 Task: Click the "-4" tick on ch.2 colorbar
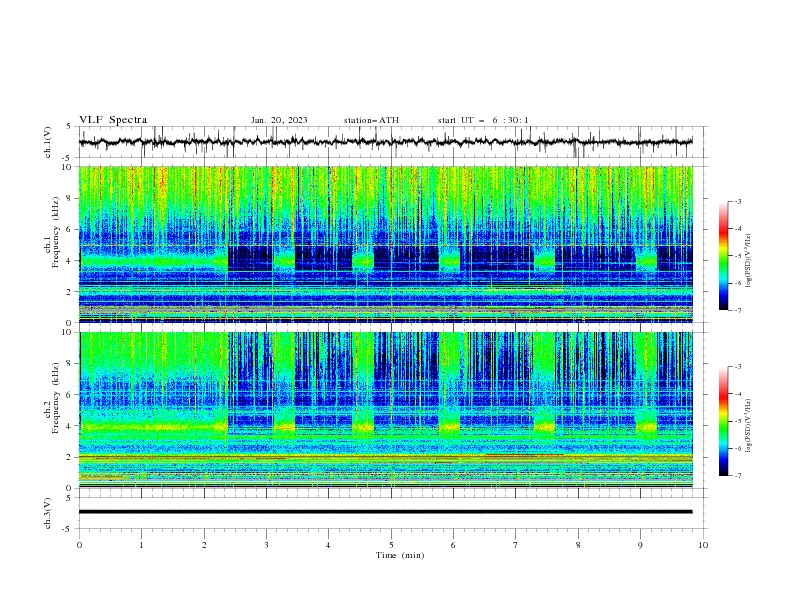[738, 394]
